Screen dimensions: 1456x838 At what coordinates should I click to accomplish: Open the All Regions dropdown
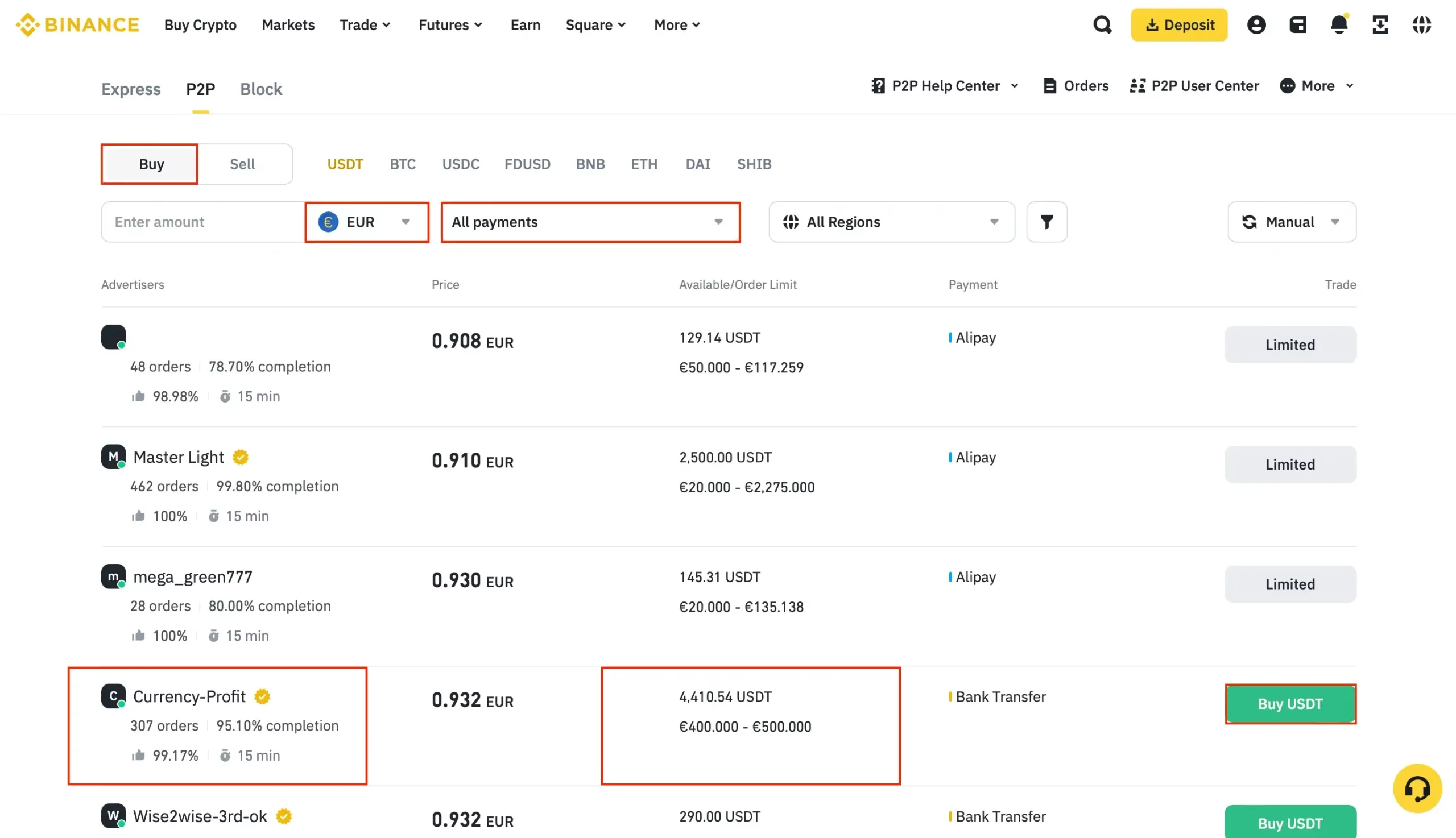pos(891,222)
